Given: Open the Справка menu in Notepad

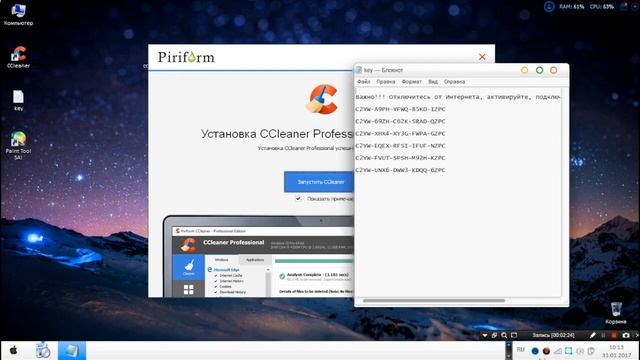Looking at the screenshot, I should 454,82.
